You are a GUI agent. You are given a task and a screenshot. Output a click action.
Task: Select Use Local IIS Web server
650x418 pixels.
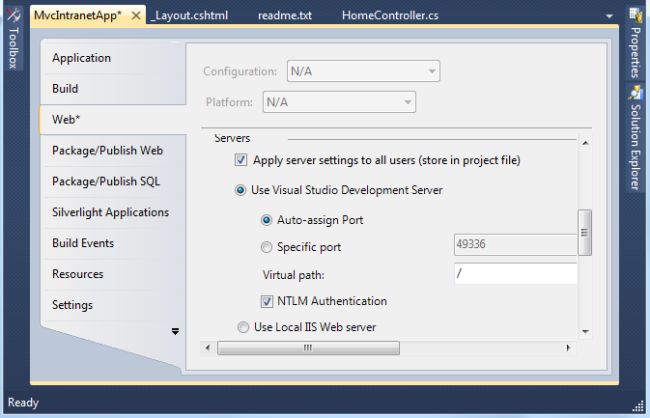click(242, 327)
